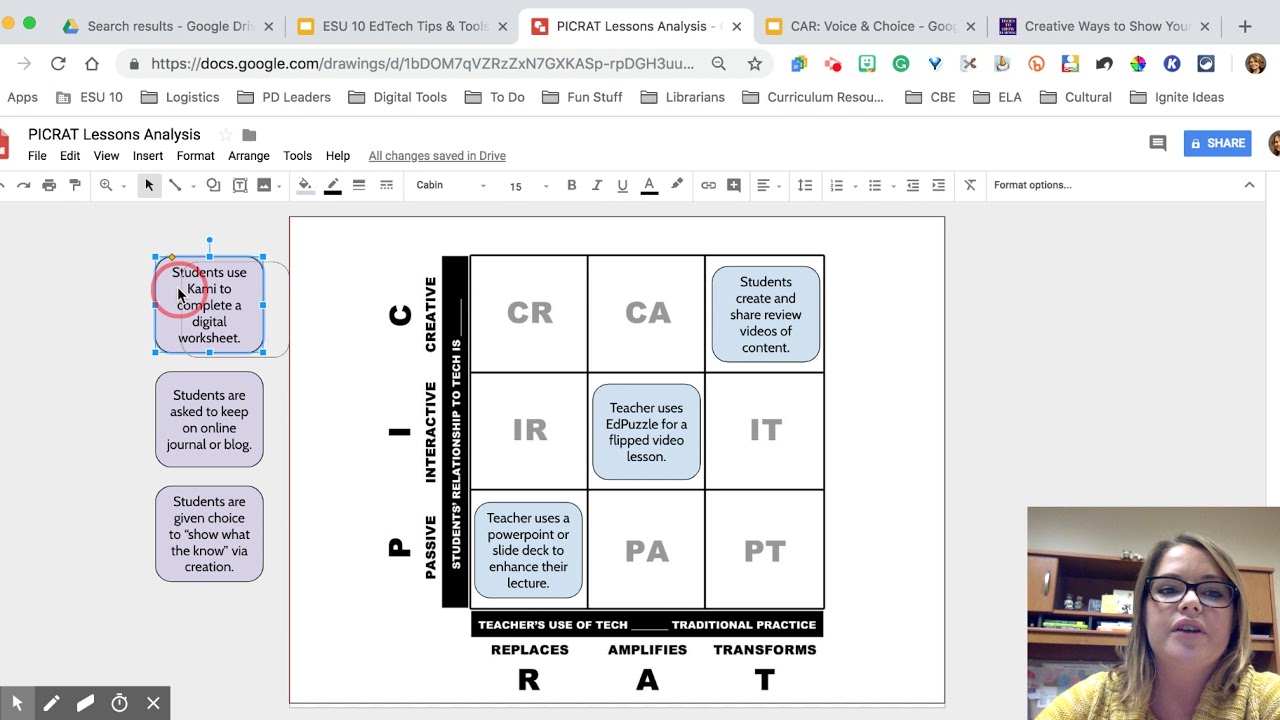Open the Edit menu
1280x720 pixels.
pyautogui.click(x=70, y=156)
